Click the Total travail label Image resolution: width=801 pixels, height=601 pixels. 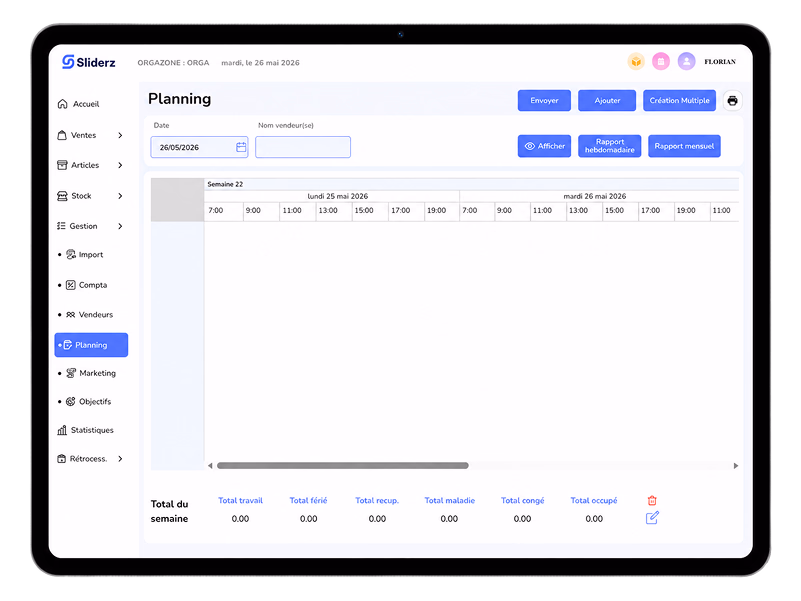tap(240, 500)
